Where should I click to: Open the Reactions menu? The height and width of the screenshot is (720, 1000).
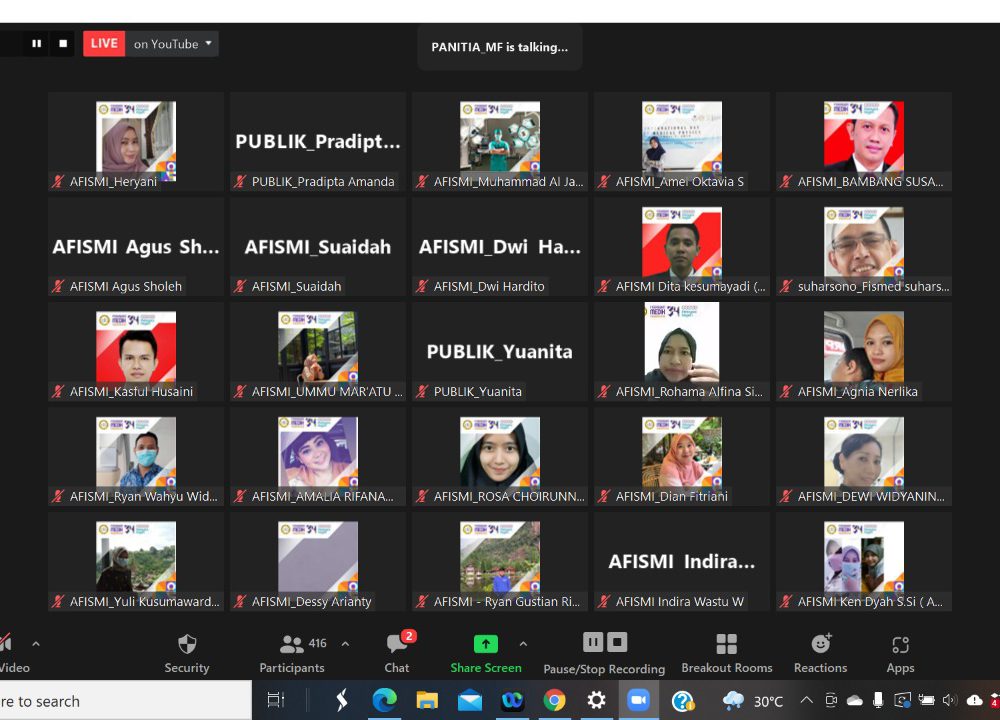pyautogui.click(x=820, y=653)
